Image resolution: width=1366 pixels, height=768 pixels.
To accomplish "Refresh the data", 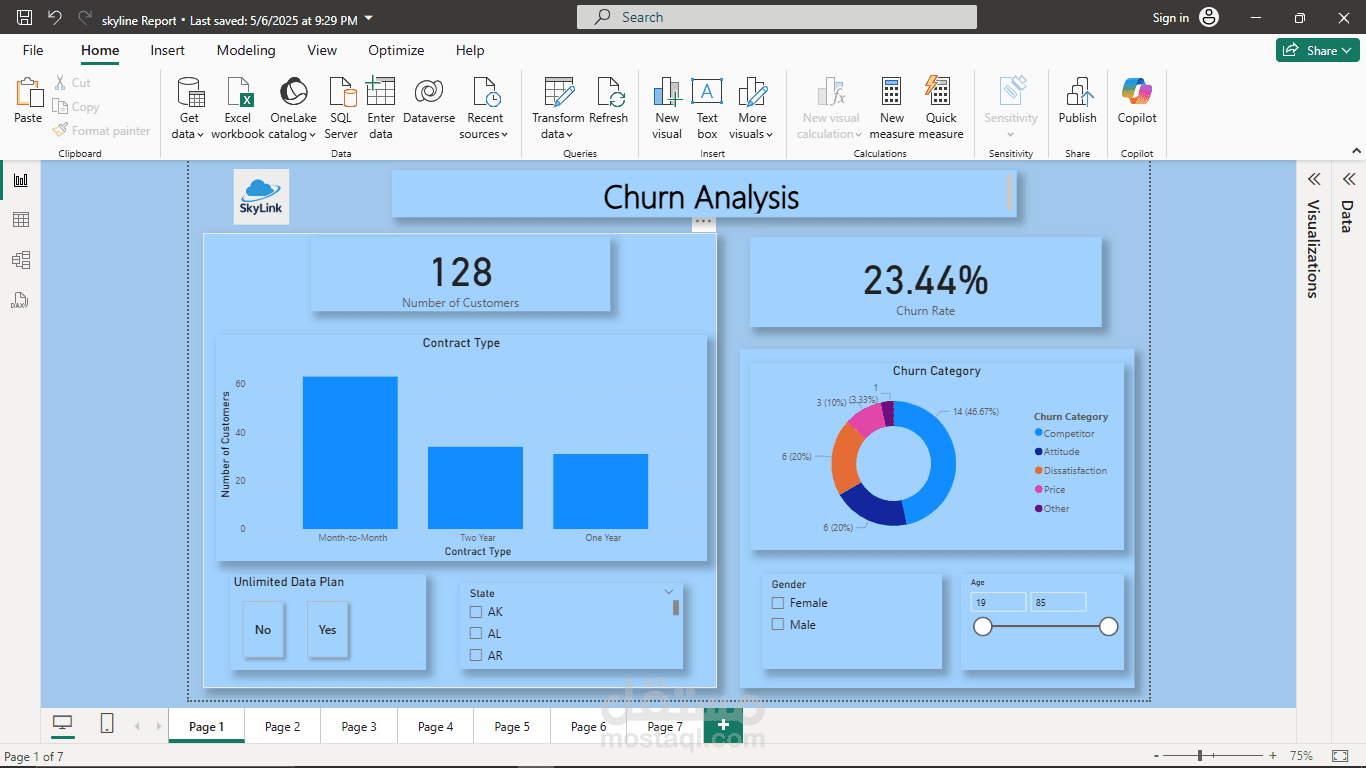I will tap(608, 101).
